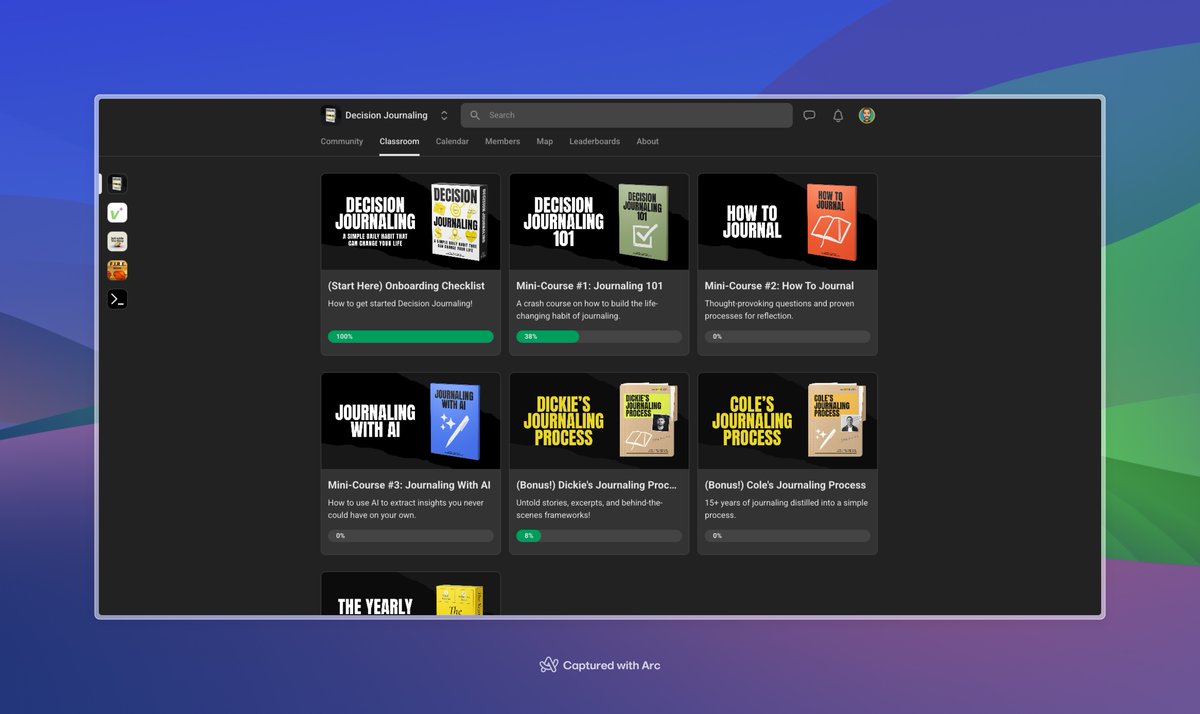Click "Untold stories, excerpts" description

coord(589,509)
